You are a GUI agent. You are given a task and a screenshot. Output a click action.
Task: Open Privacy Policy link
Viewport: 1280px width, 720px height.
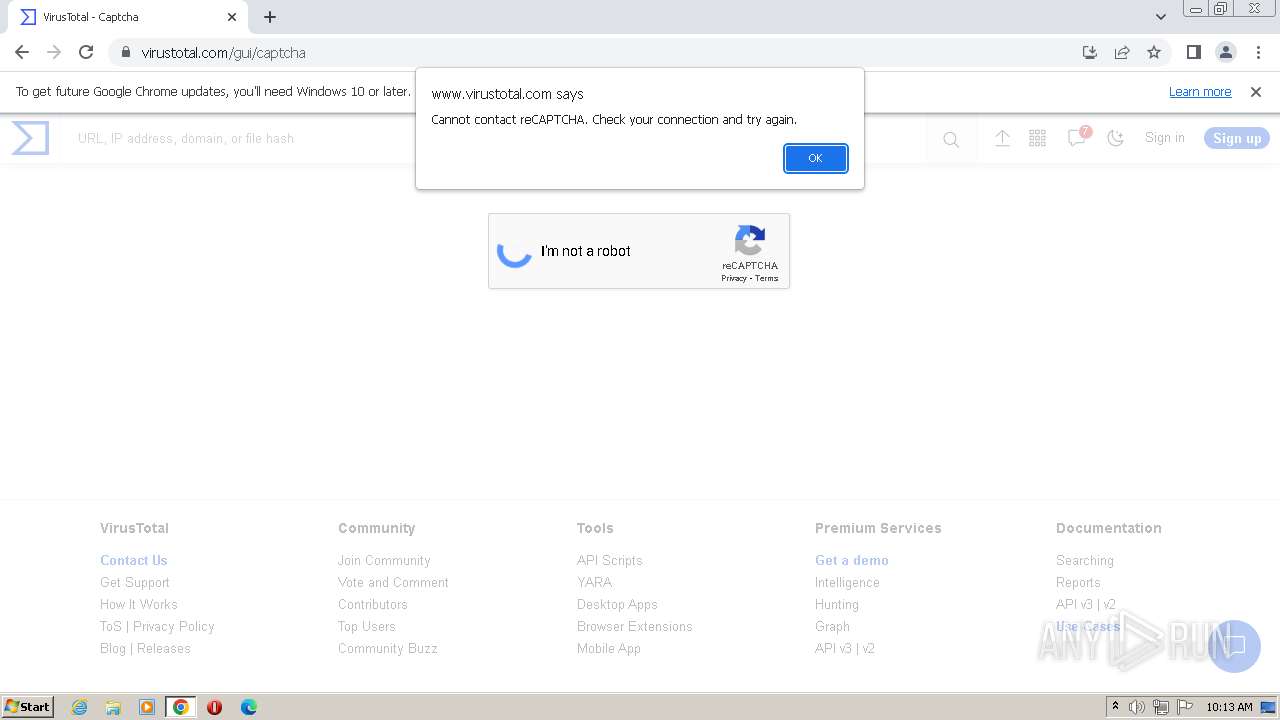pos(174,627)
